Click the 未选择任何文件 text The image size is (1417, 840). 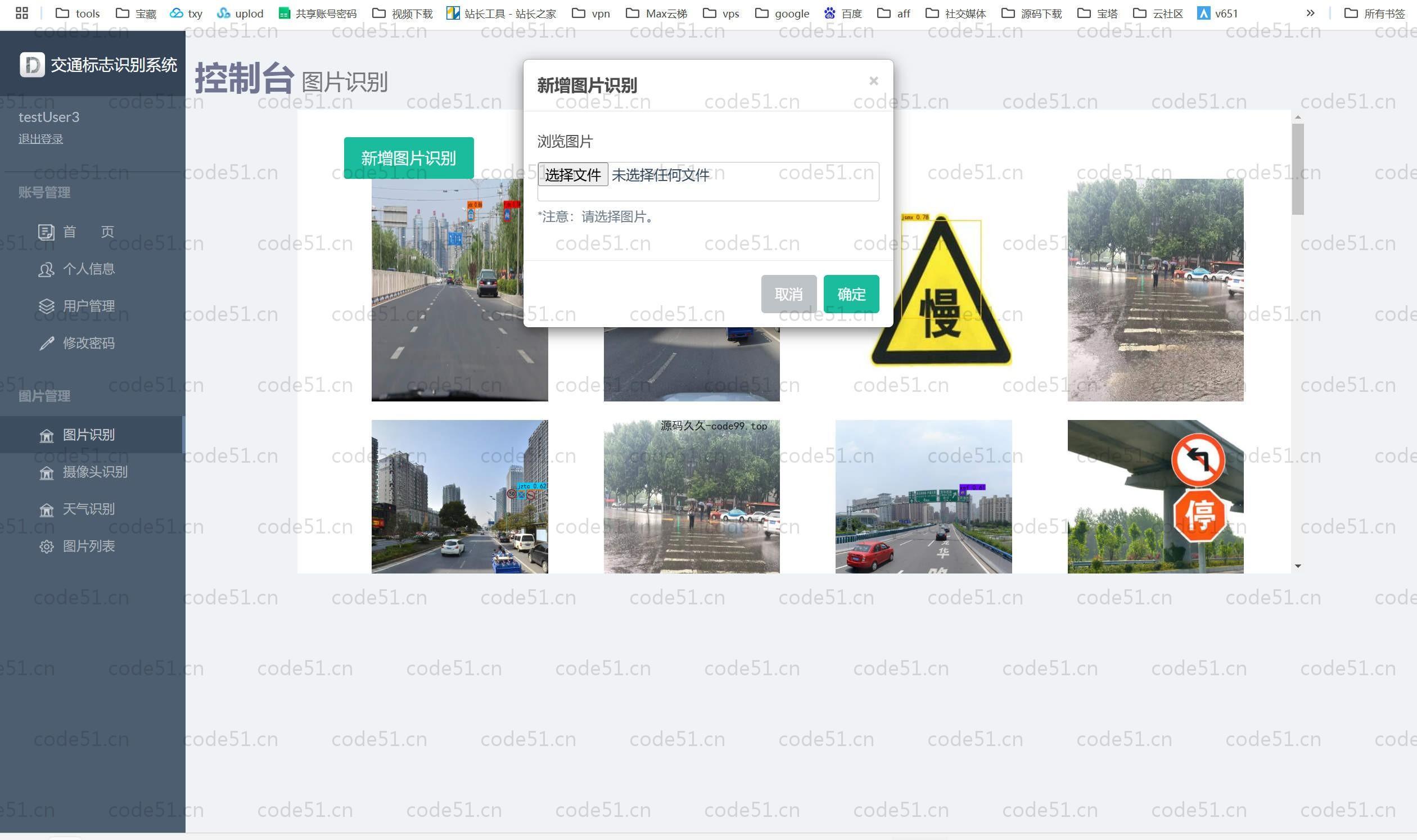point(661,175)
